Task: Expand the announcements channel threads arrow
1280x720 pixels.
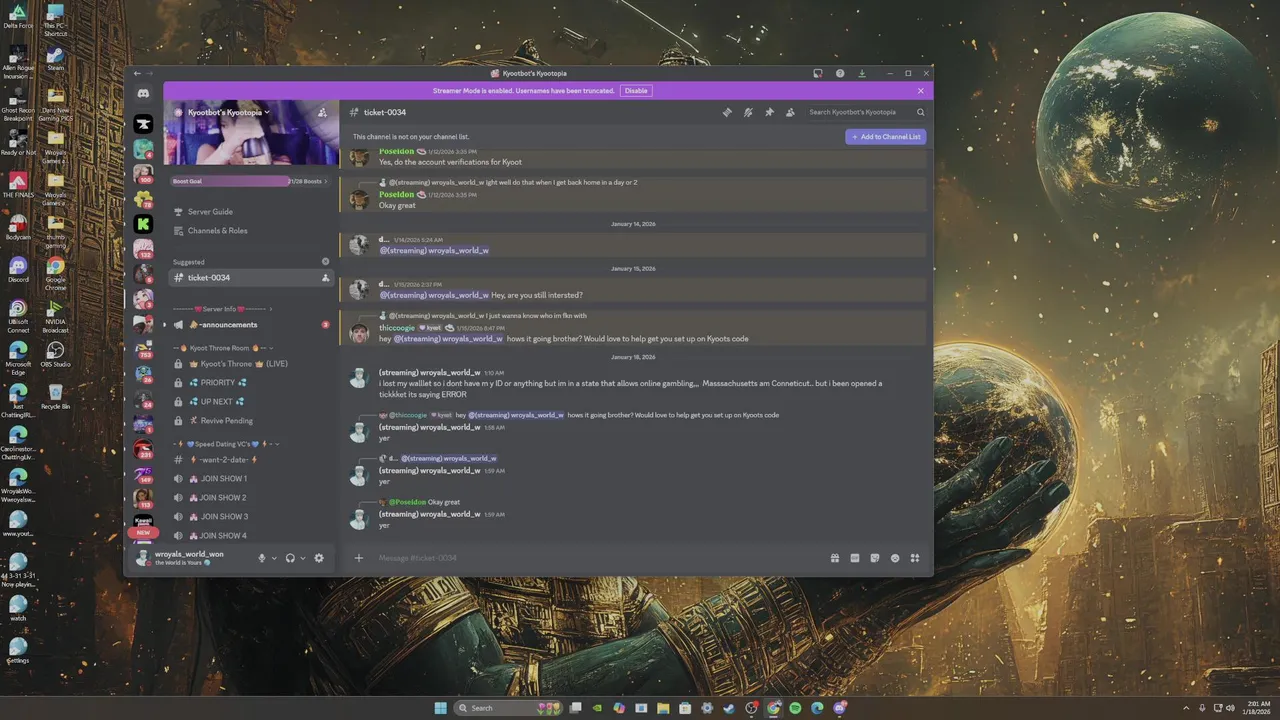Action: (165, 325)
